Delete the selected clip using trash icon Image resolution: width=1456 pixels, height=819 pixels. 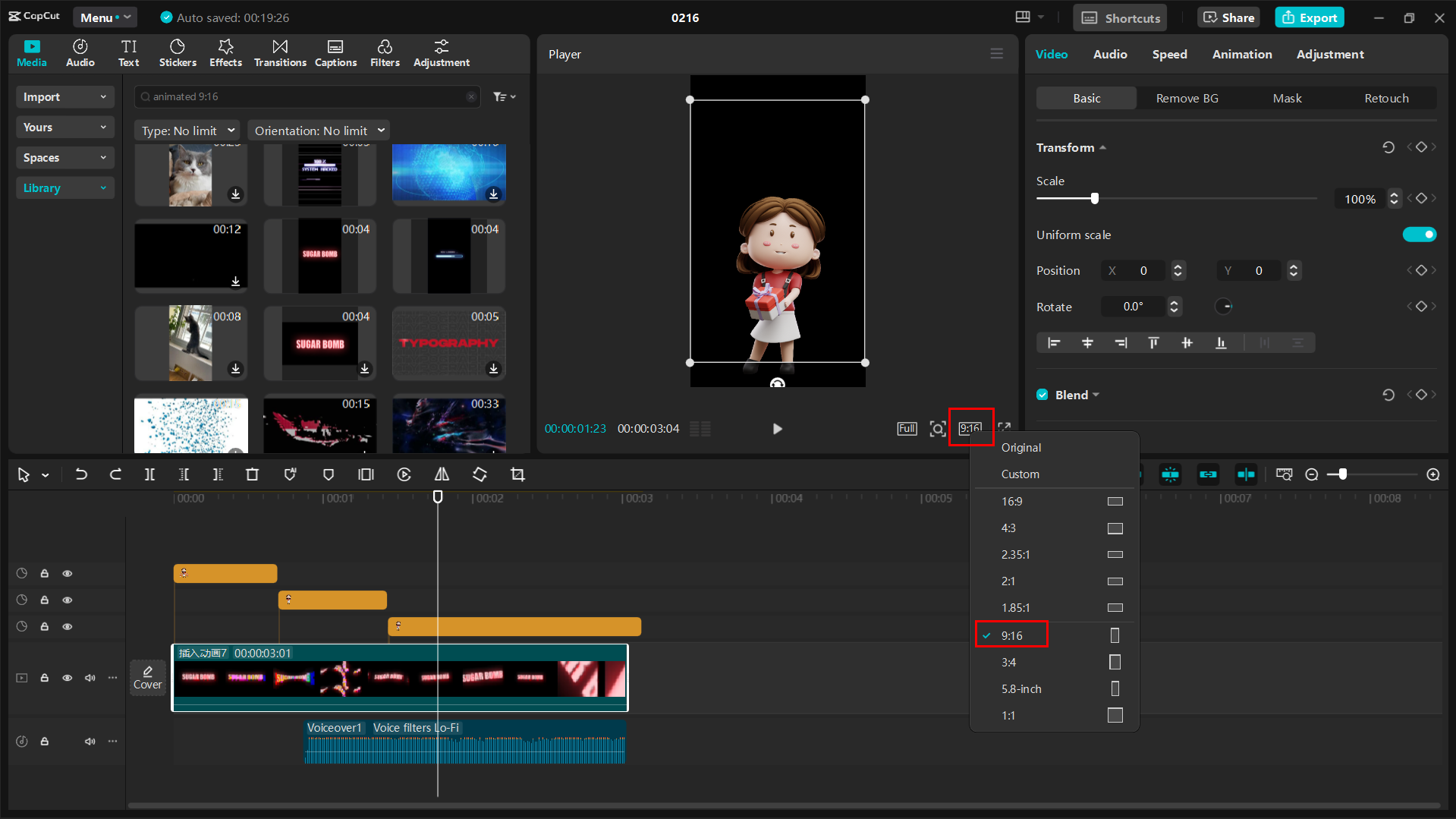tap(253, 474)
